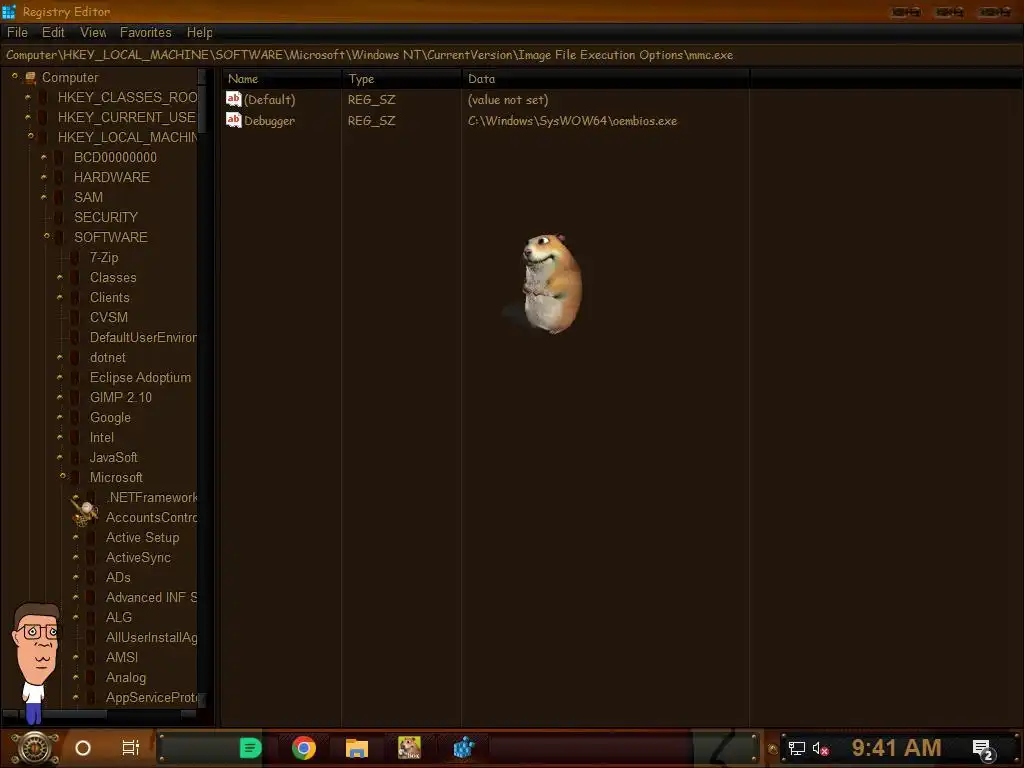The height and width of the screenshot is (768, 1024).
Task: Expand the SAM key
Action: click(44, 197)
